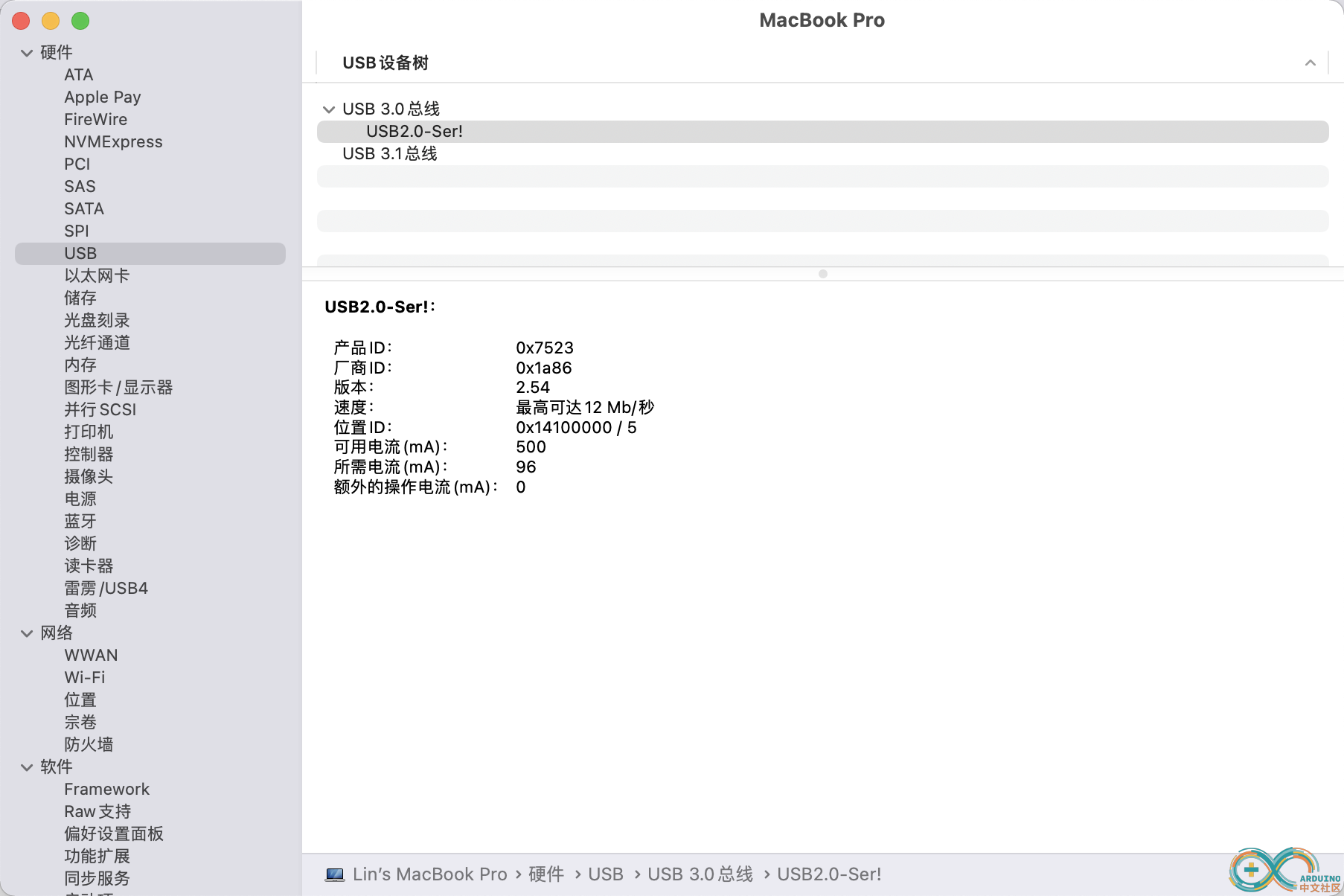Open 内存 information
Image resolution: width=1344 pixels, height=896 pixels.
pos(80,365)
